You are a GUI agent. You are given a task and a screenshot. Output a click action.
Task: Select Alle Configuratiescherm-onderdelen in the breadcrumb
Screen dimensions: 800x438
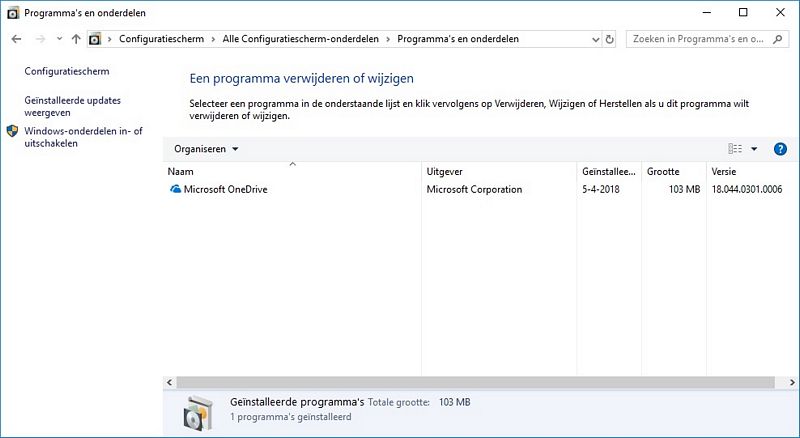click(301, 39)
